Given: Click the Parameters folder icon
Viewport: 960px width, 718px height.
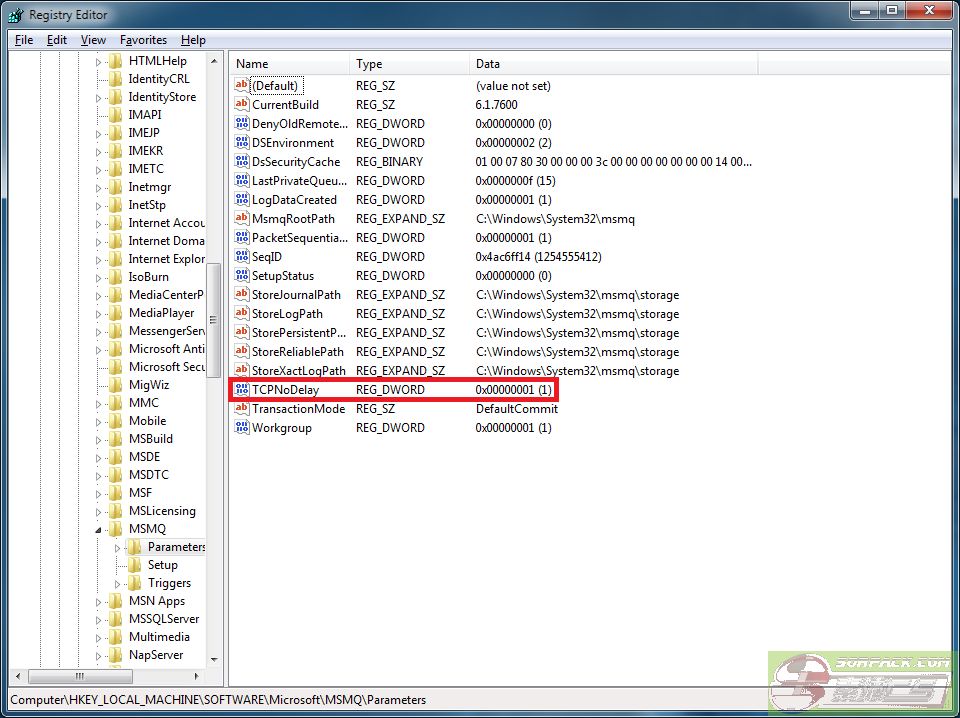Looking at the screenshot, I should (x=134, y=547).
